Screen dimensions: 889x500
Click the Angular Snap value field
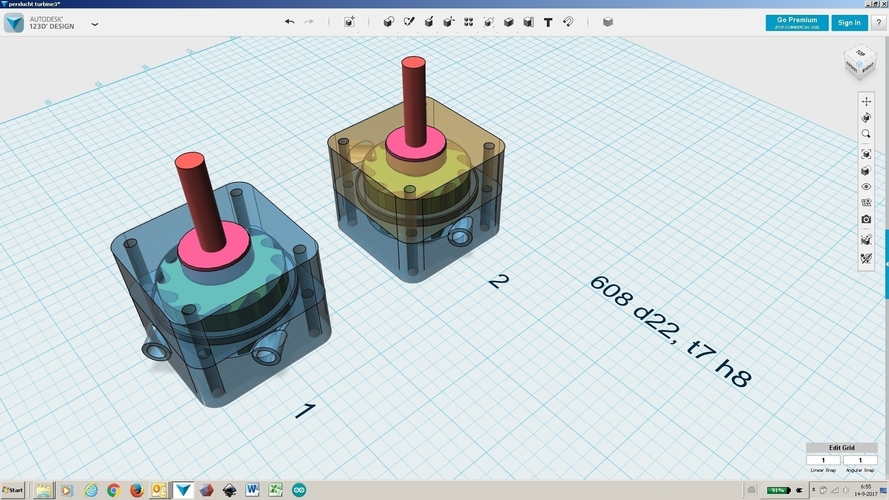coord(860,460)
